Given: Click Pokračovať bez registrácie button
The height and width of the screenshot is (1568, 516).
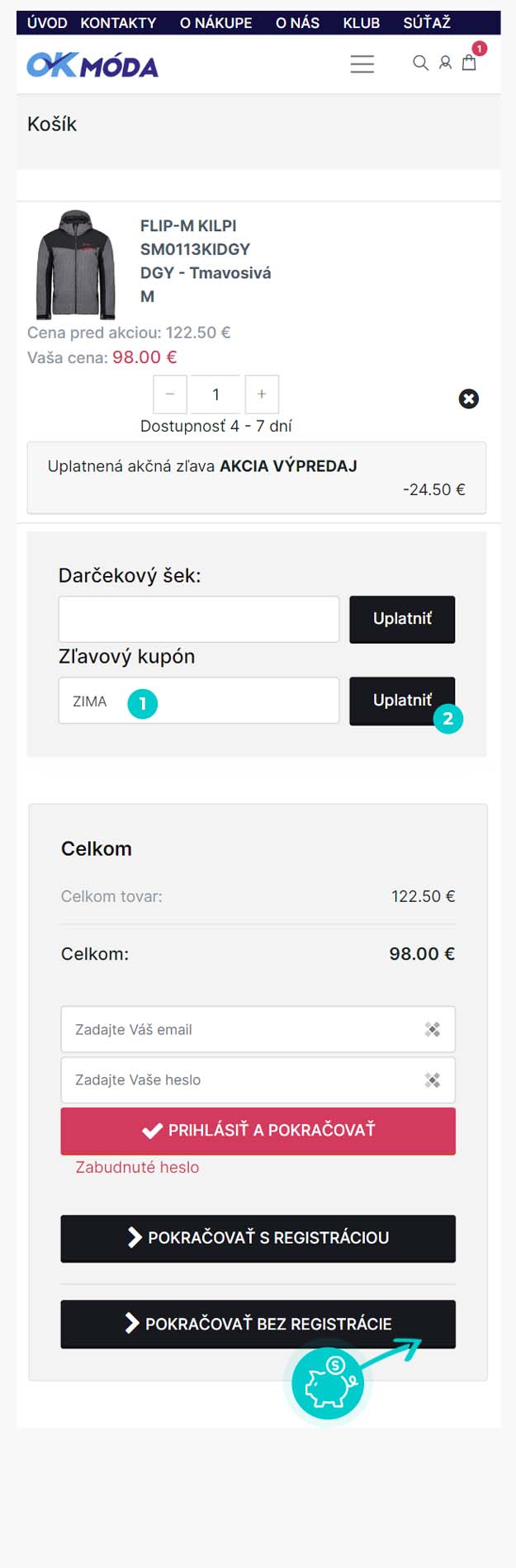Looking at the screenshot, I should [258, 1324].
